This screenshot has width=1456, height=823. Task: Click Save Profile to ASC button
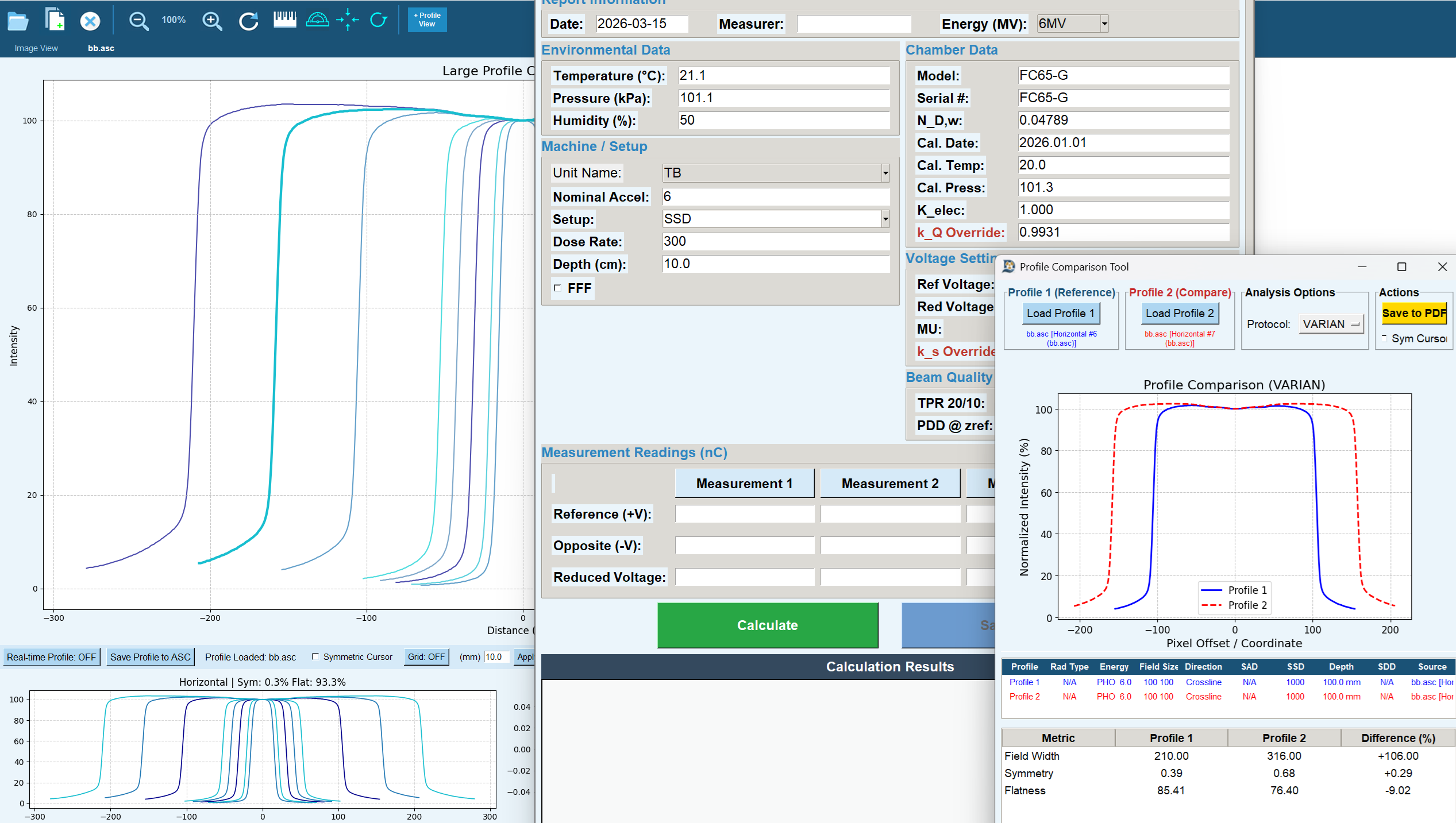pos(150,657)
